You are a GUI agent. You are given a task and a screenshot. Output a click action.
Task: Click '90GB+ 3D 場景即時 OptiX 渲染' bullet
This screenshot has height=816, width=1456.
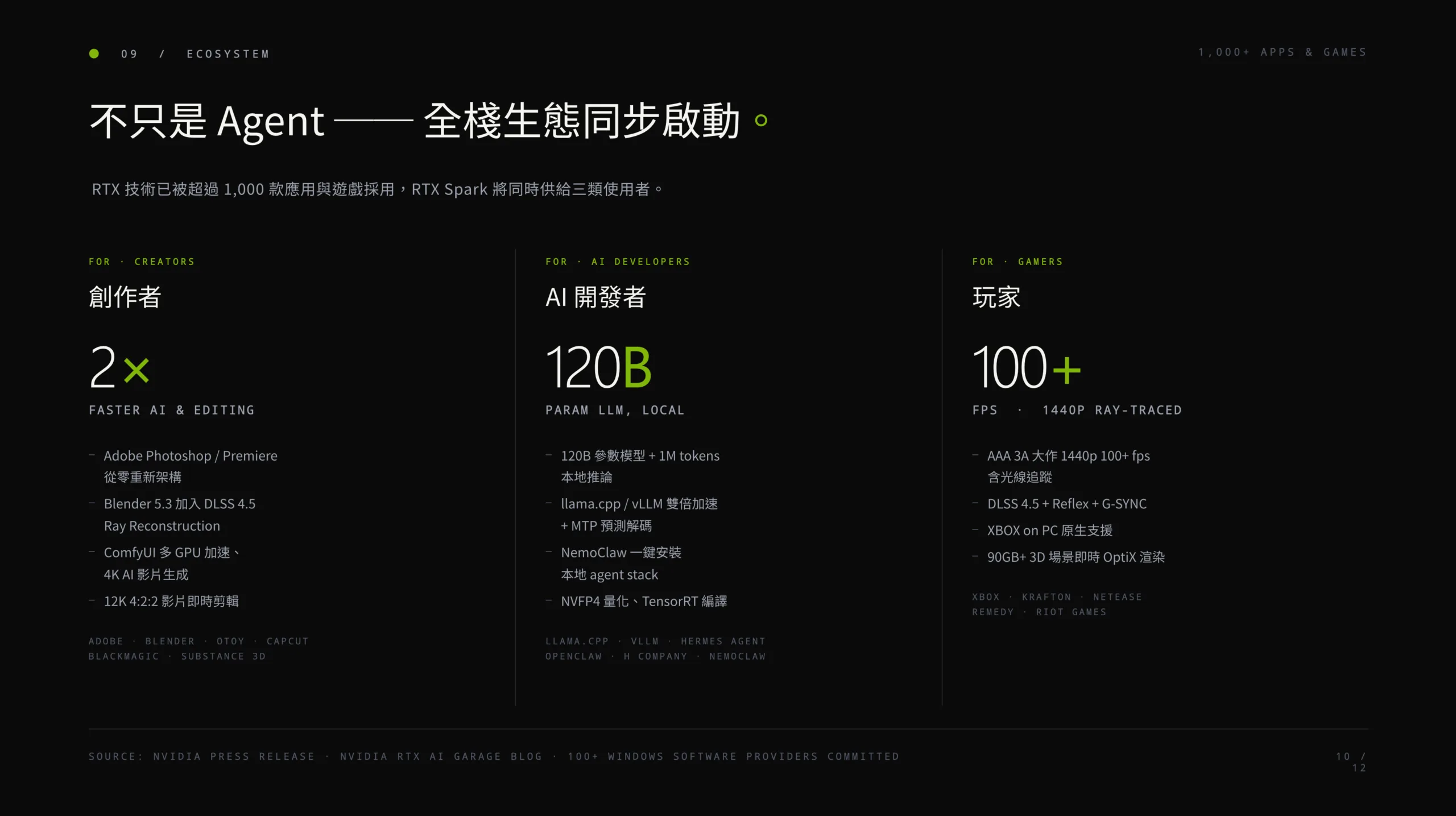pyautogui.click(x=1076, y=557)
